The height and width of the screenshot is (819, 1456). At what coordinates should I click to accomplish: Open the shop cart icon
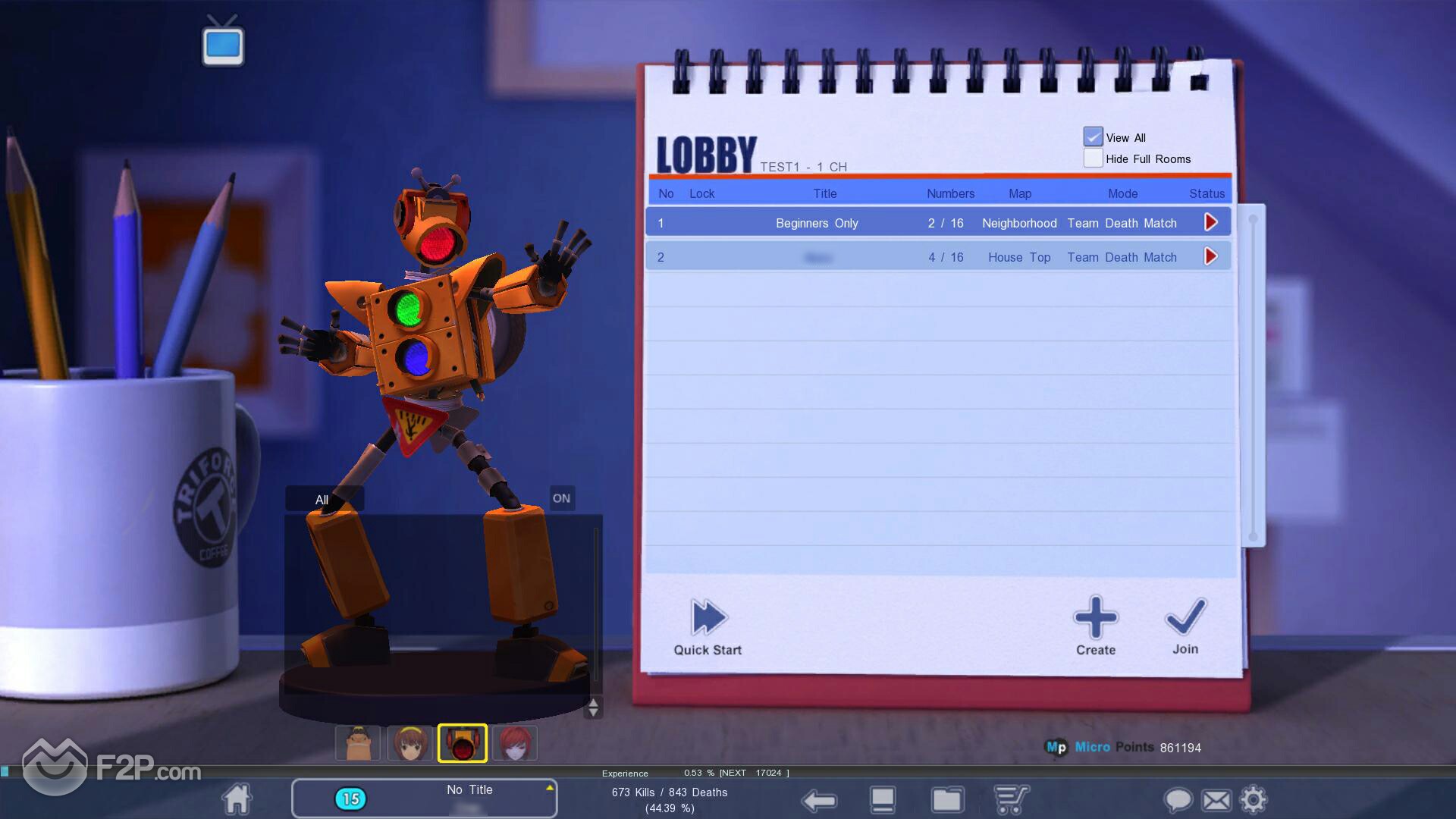1012,799
